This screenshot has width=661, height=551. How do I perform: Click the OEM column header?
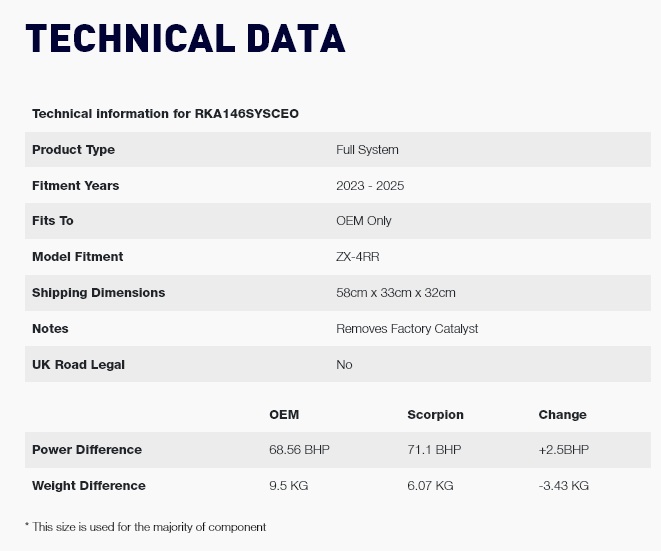tap(284, 415)
